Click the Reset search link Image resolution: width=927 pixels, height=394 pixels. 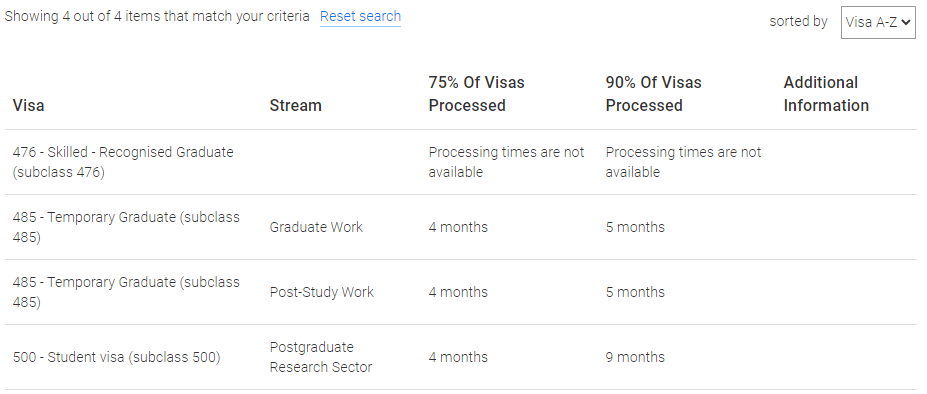coord(360,17)
